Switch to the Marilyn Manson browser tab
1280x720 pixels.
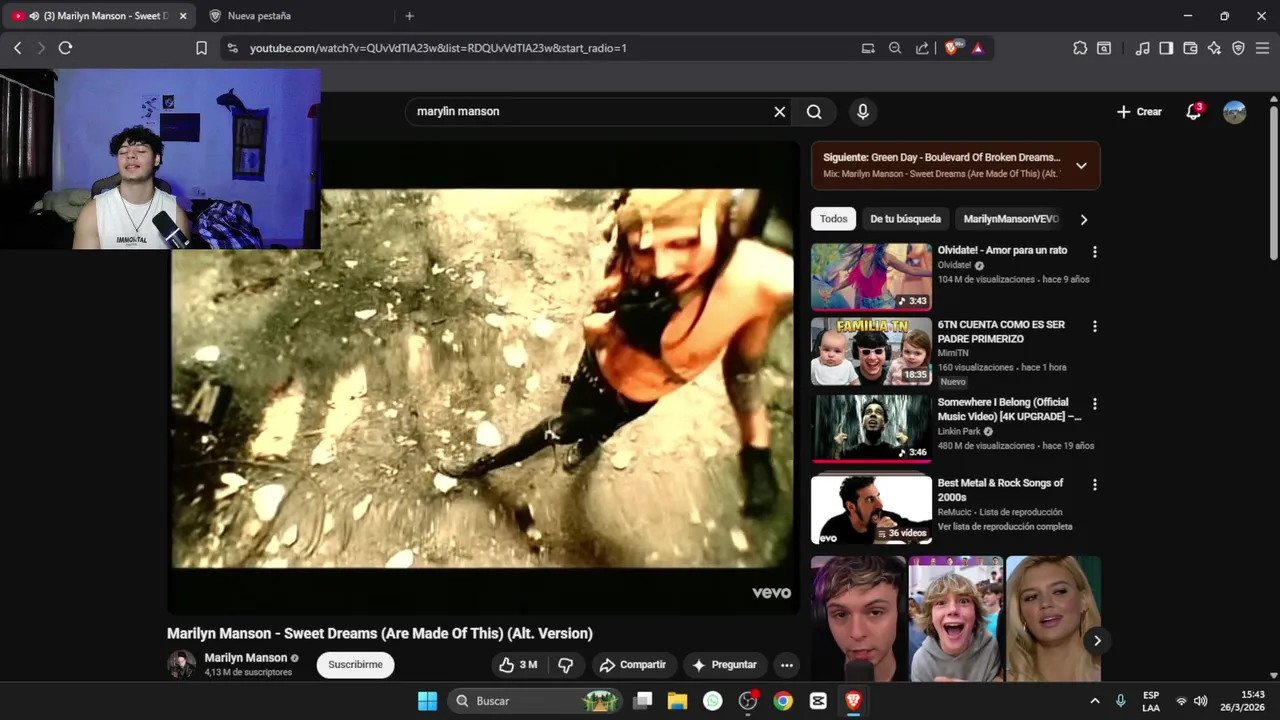pos(98,16)
